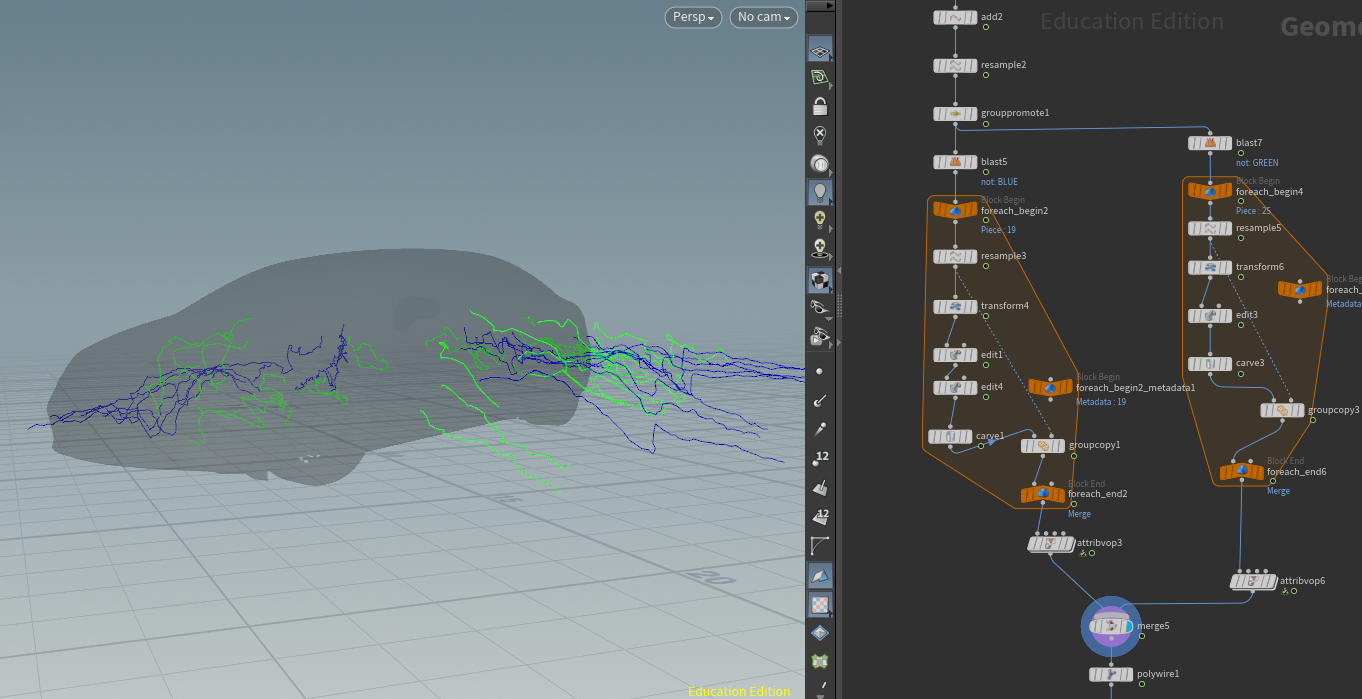Select the resample2 node
The width and height of the screenshot is (1362, 699).
(x=955, y=66)
